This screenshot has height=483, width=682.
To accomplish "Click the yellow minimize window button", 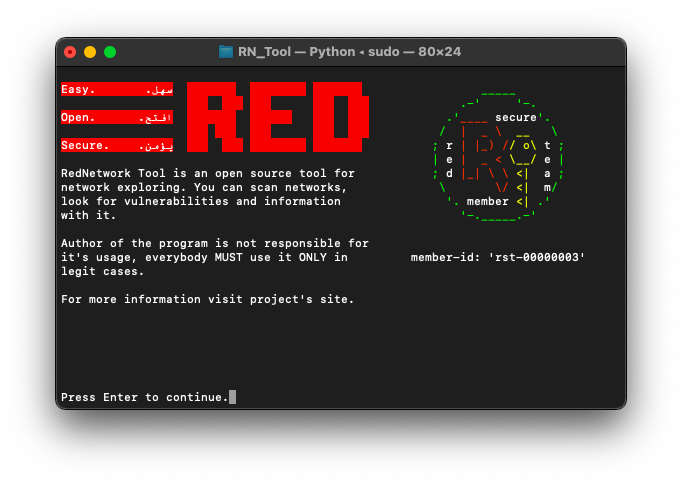I will (90, 52).
